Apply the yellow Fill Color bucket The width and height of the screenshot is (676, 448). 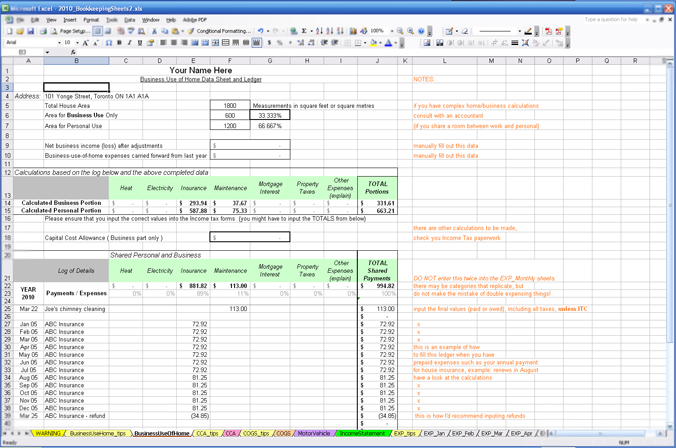373,43
